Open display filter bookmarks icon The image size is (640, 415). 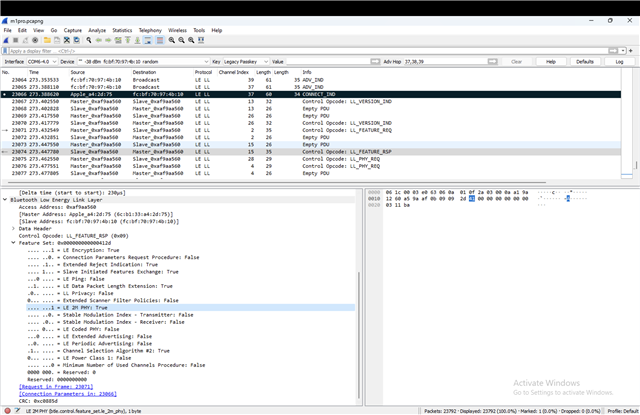pyautogui.click(x=5, y=51)
